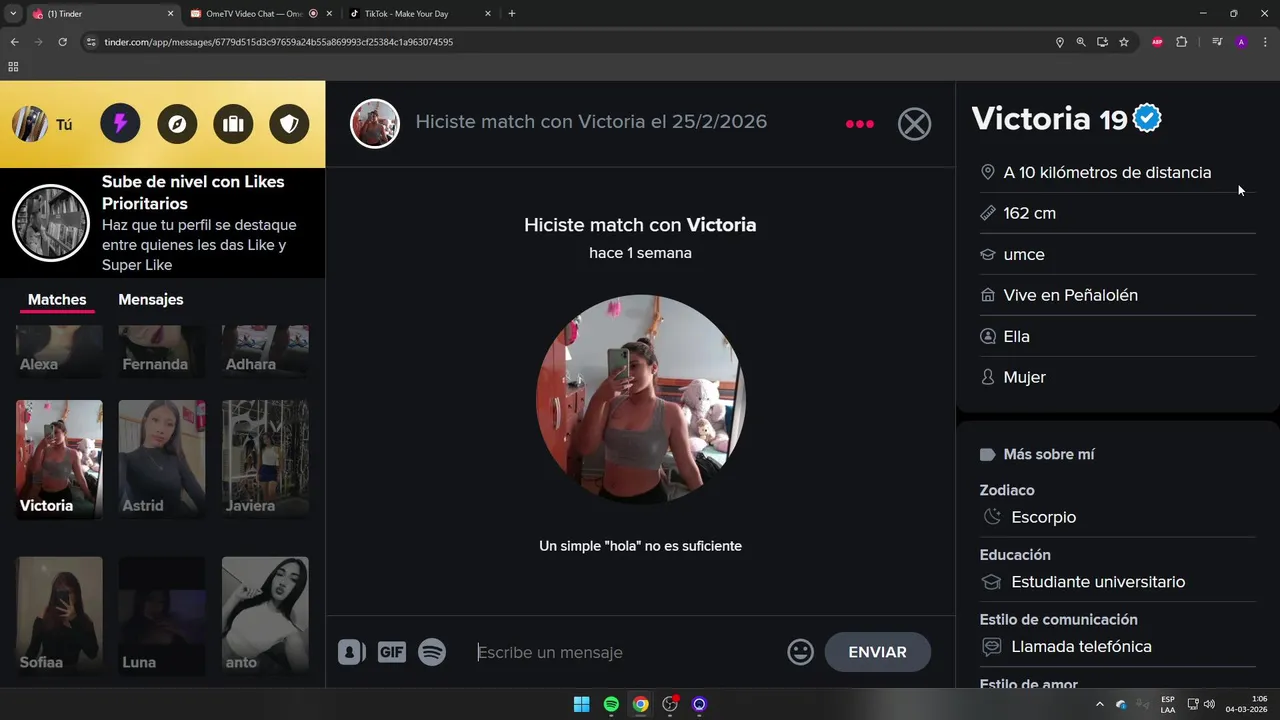Screen dimensions: 1280x720
Task: Open the Extensions puzzle icon
Action: [1181, 42]
